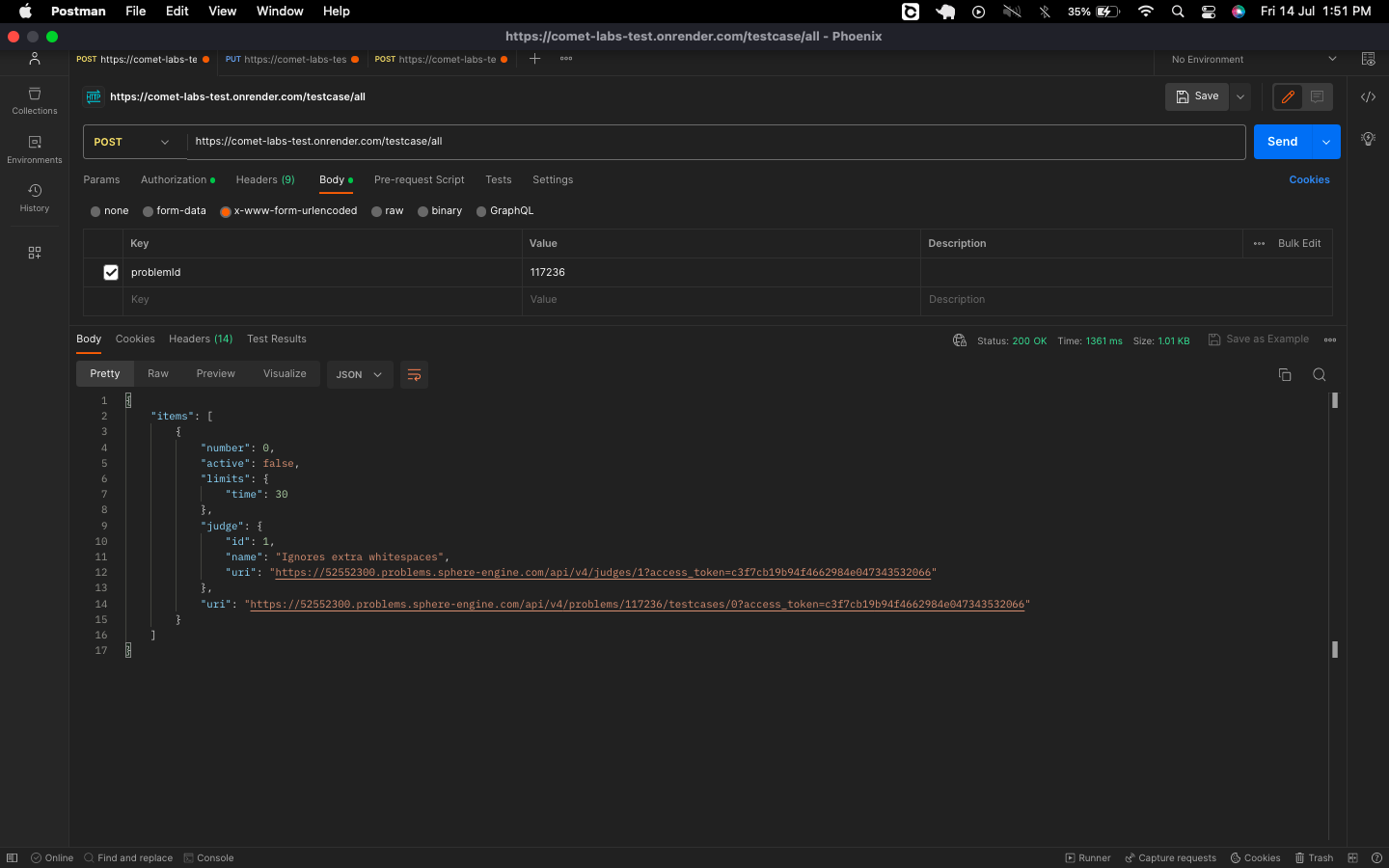Select the GraphQL body type radio
The height and width of the screenshot is (868, 1389).
[481, 211]
